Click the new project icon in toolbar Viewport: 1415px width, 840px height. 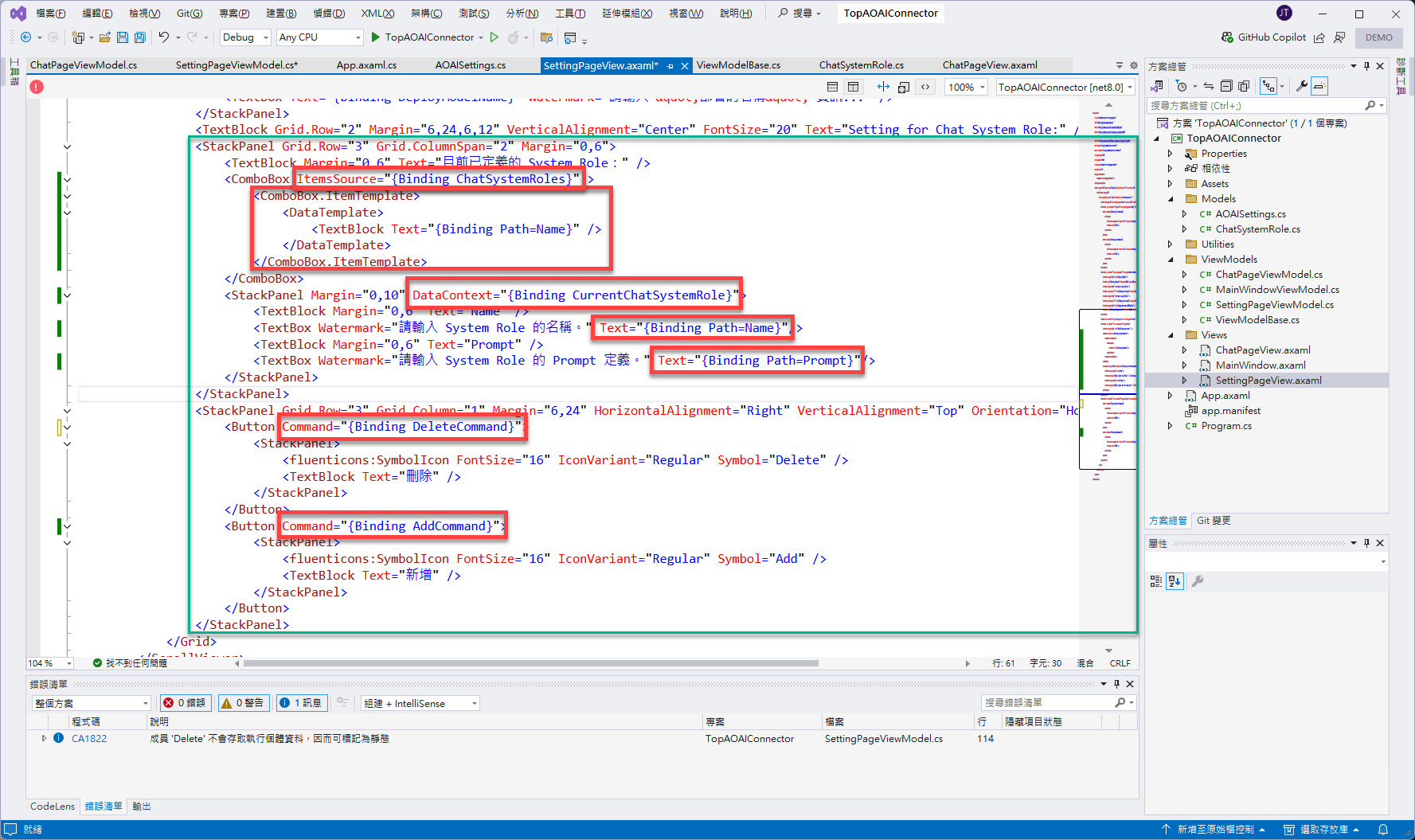[x=77, y=37]
